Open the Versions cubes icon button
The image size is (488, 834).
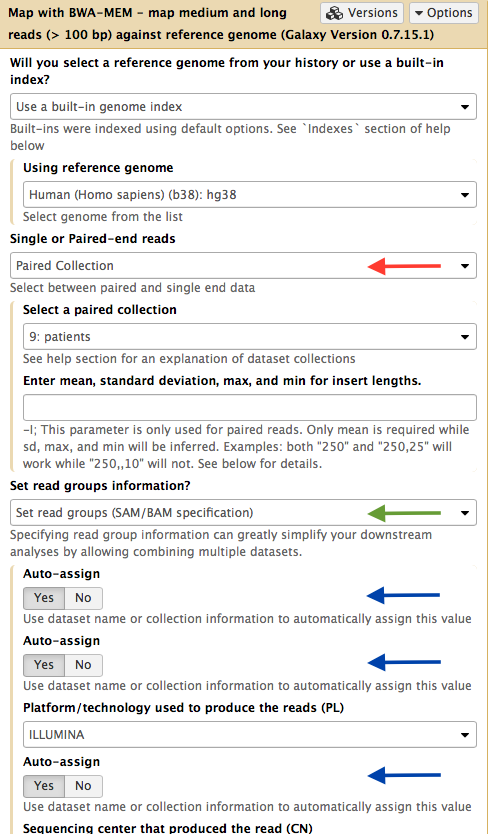click(361, 13)
